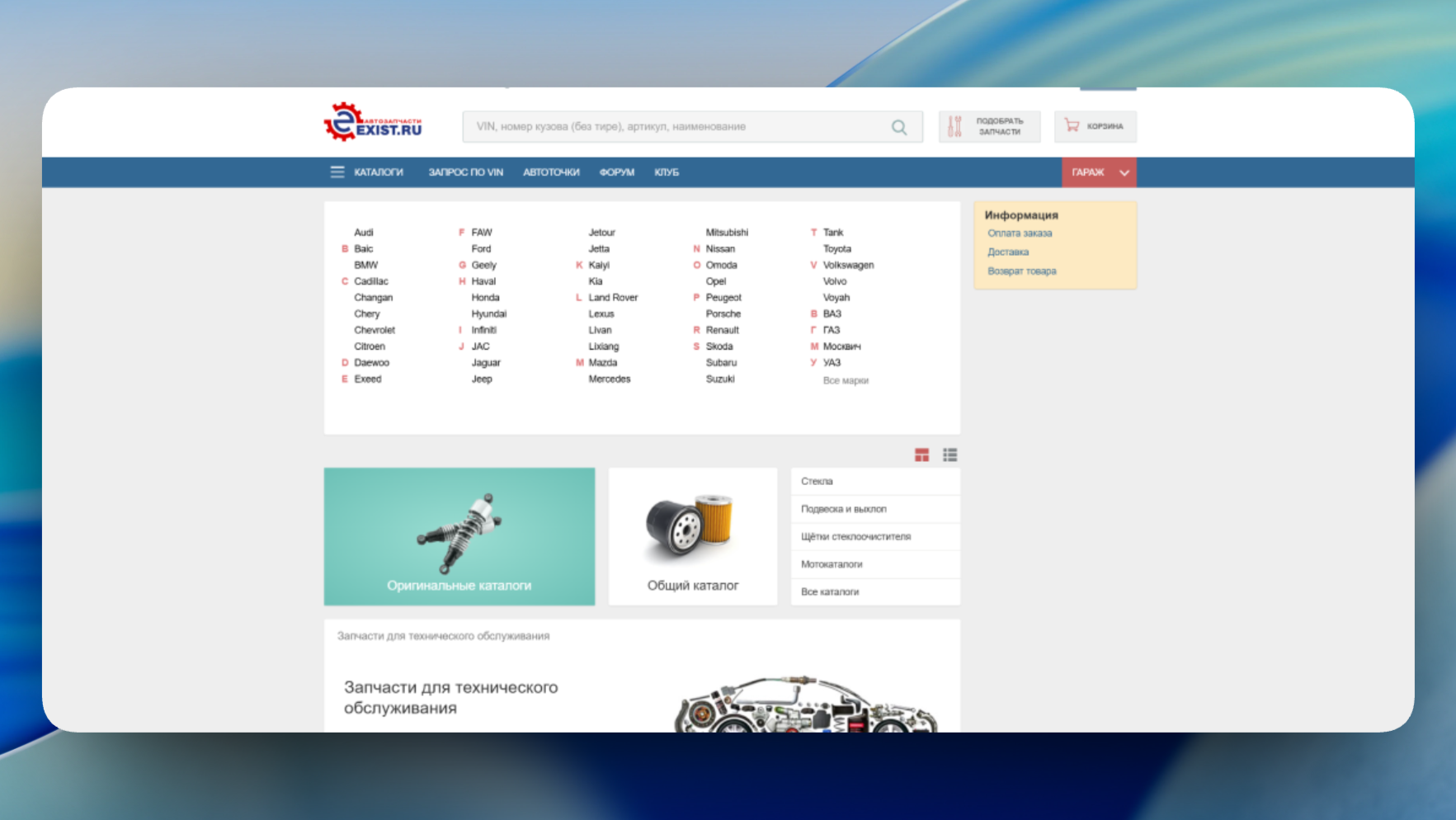Switch to list view icon
This screenshot has height=820, width=1456.
(x=950, y=455)
